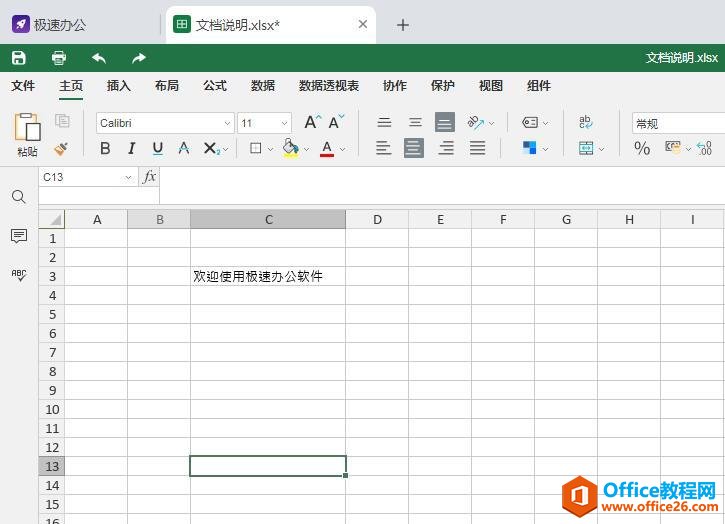Select the format painter brush
725x524 pixels.
tap(61, 148)
